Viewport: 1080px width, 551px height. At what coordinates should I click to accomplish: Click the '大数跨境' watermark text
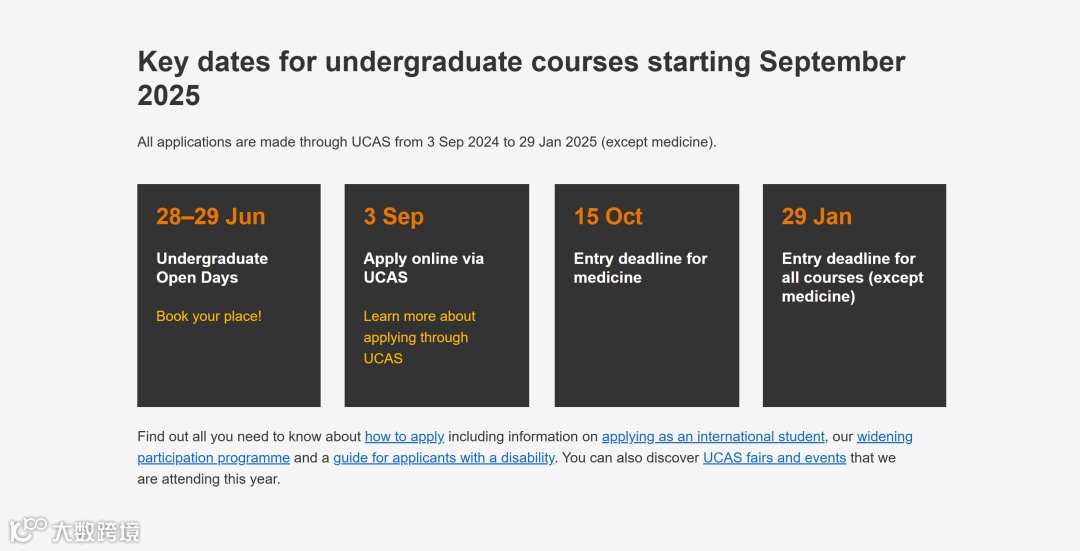point(97,531)
